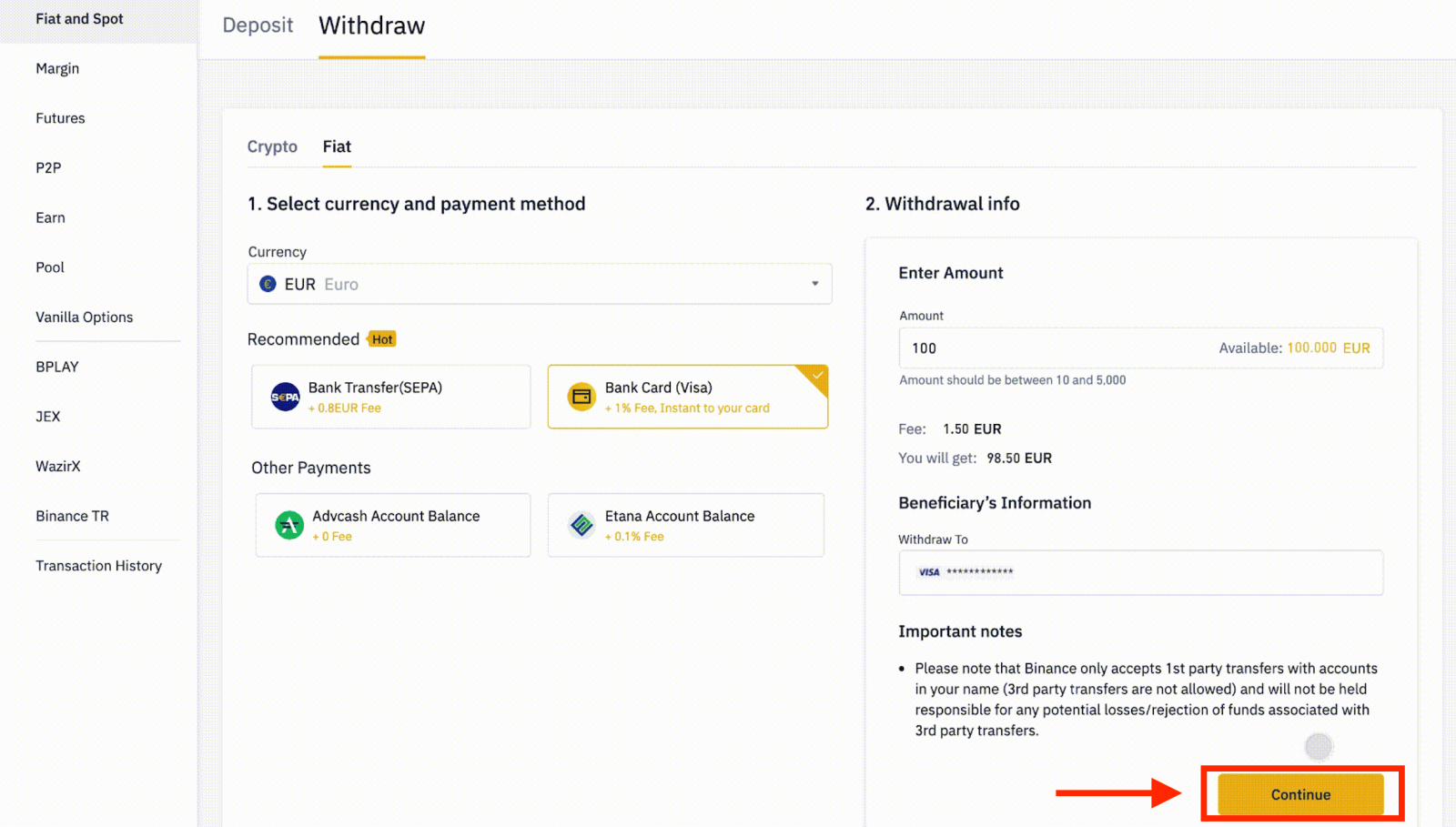Click the Bank Card (Visa) card icon
1456x827 pixels.
(581, 397)
